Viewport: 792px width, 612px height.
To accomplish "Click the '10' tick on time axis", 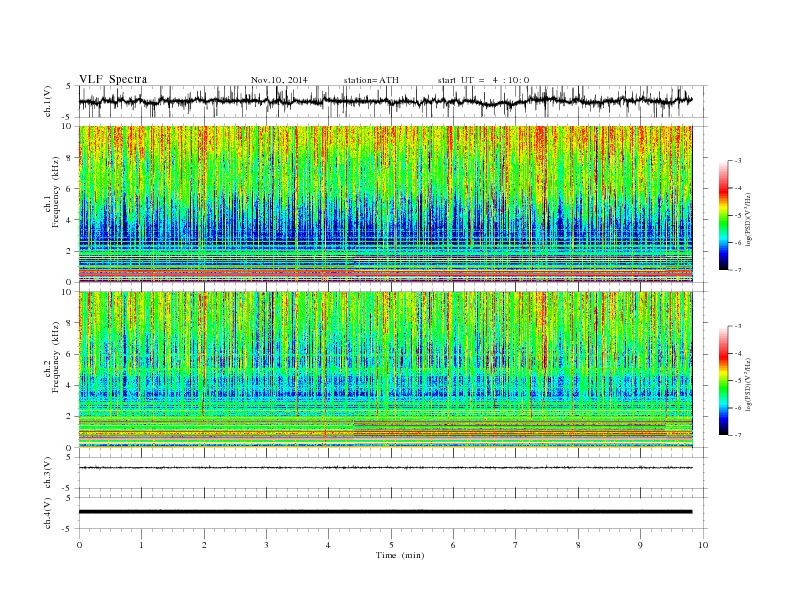I will 703,545.
